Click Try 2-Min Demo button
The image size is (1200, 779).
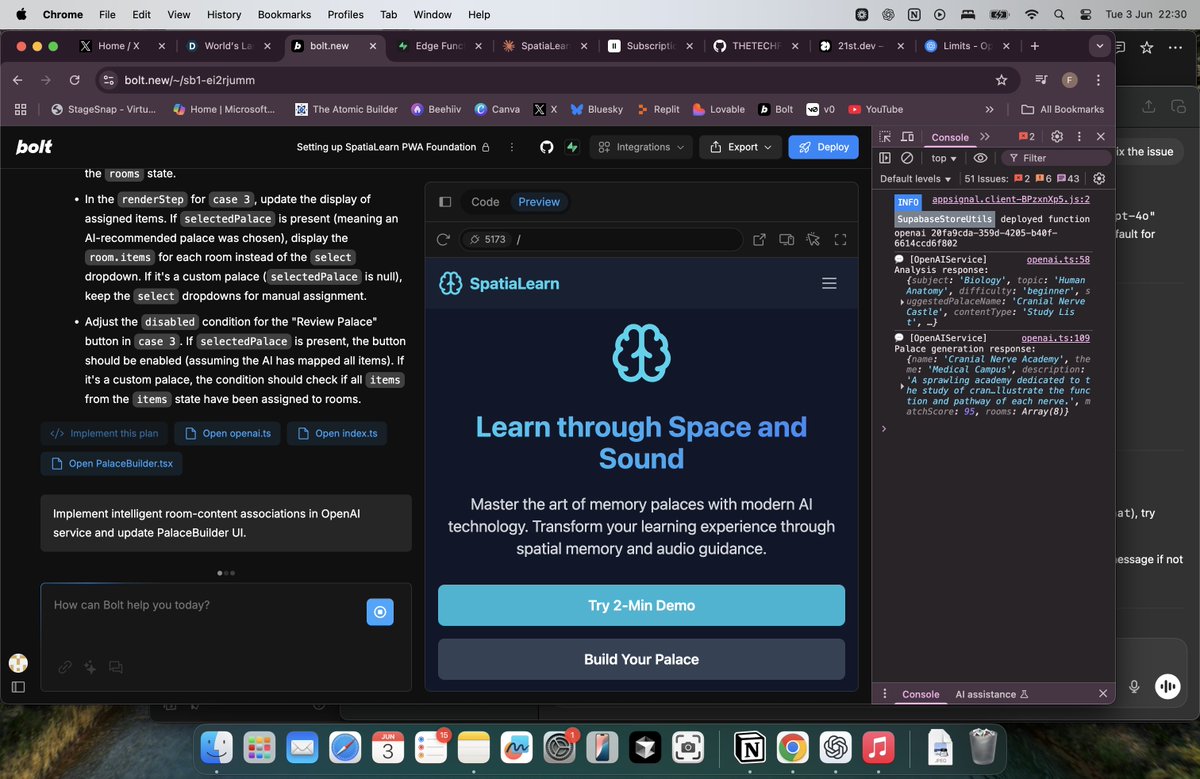tap(641, 605)
